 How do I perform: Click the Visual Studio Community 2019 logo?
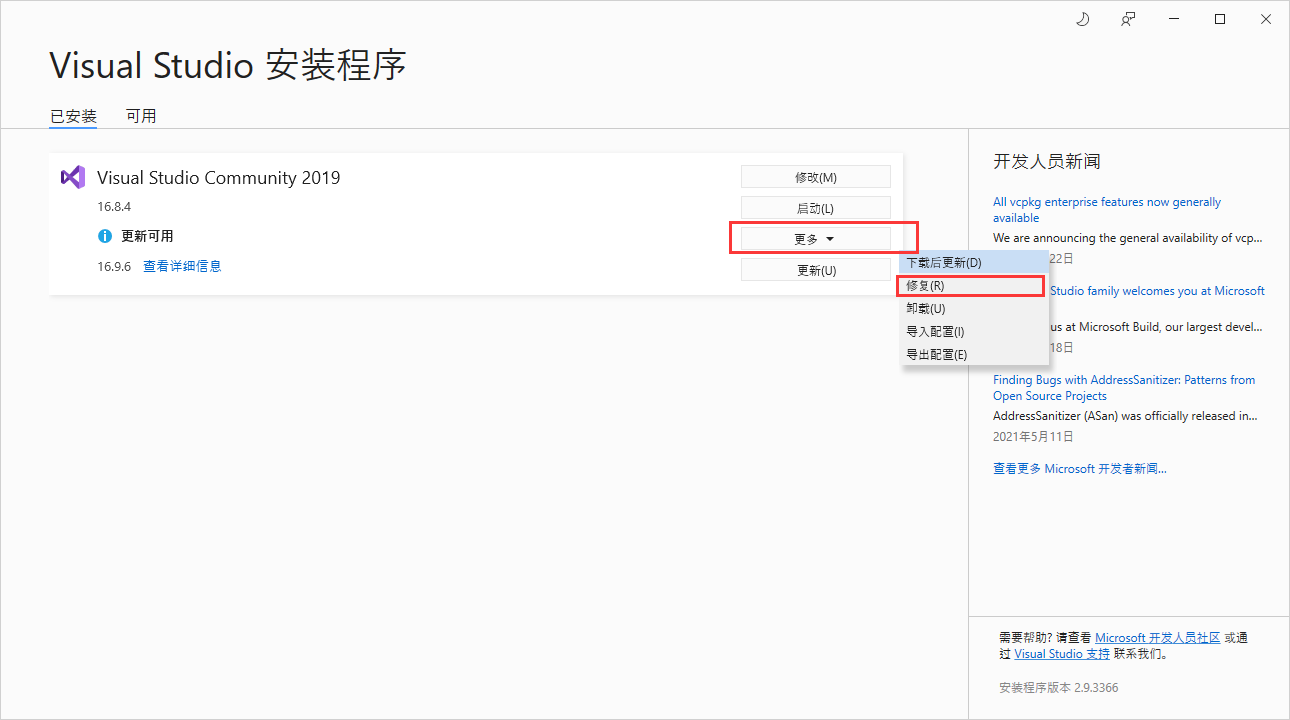click(72, 177)
